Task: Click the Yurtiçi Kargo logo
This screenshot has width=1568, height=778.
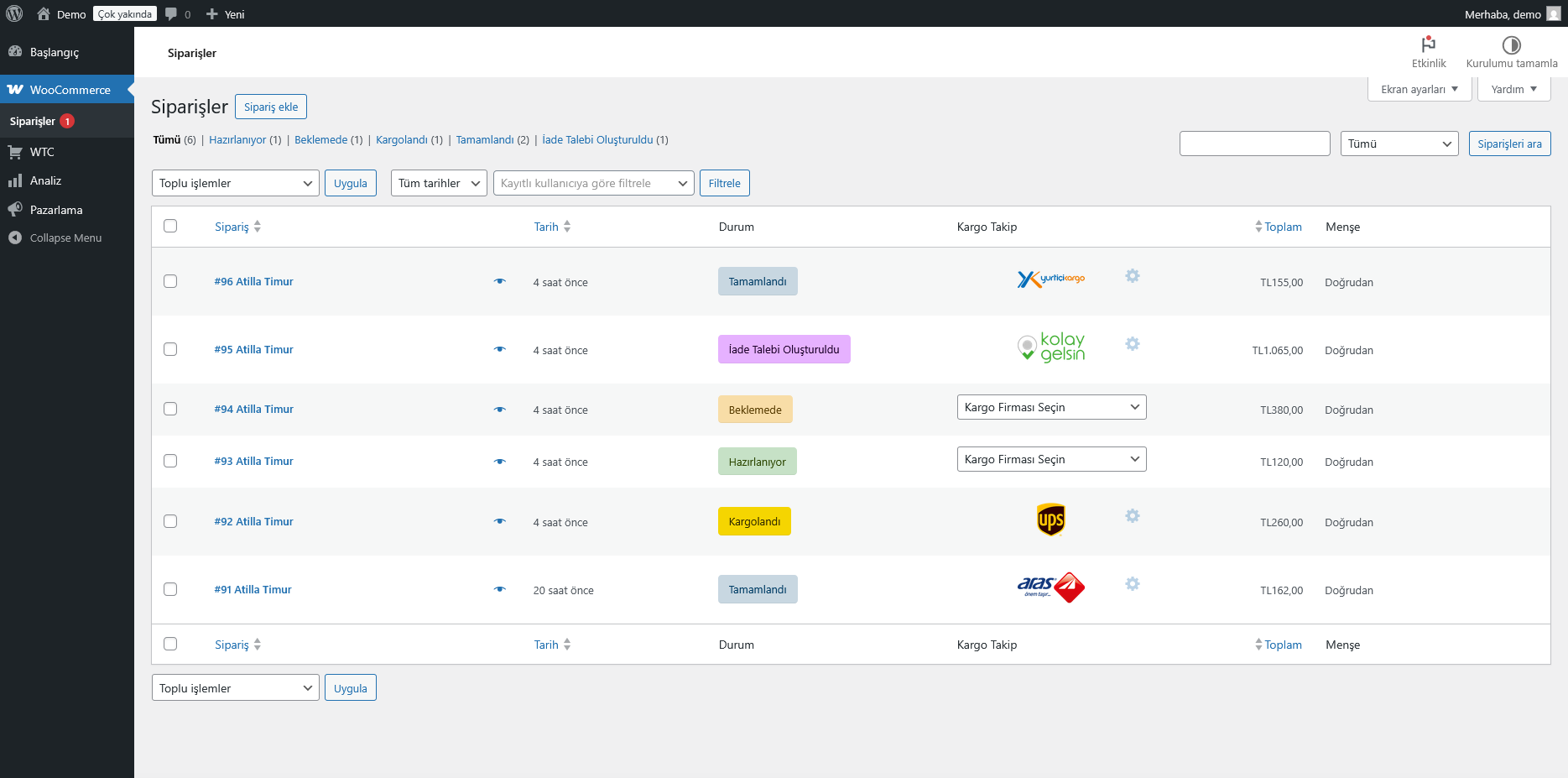Action: [x=1051, y=279]
